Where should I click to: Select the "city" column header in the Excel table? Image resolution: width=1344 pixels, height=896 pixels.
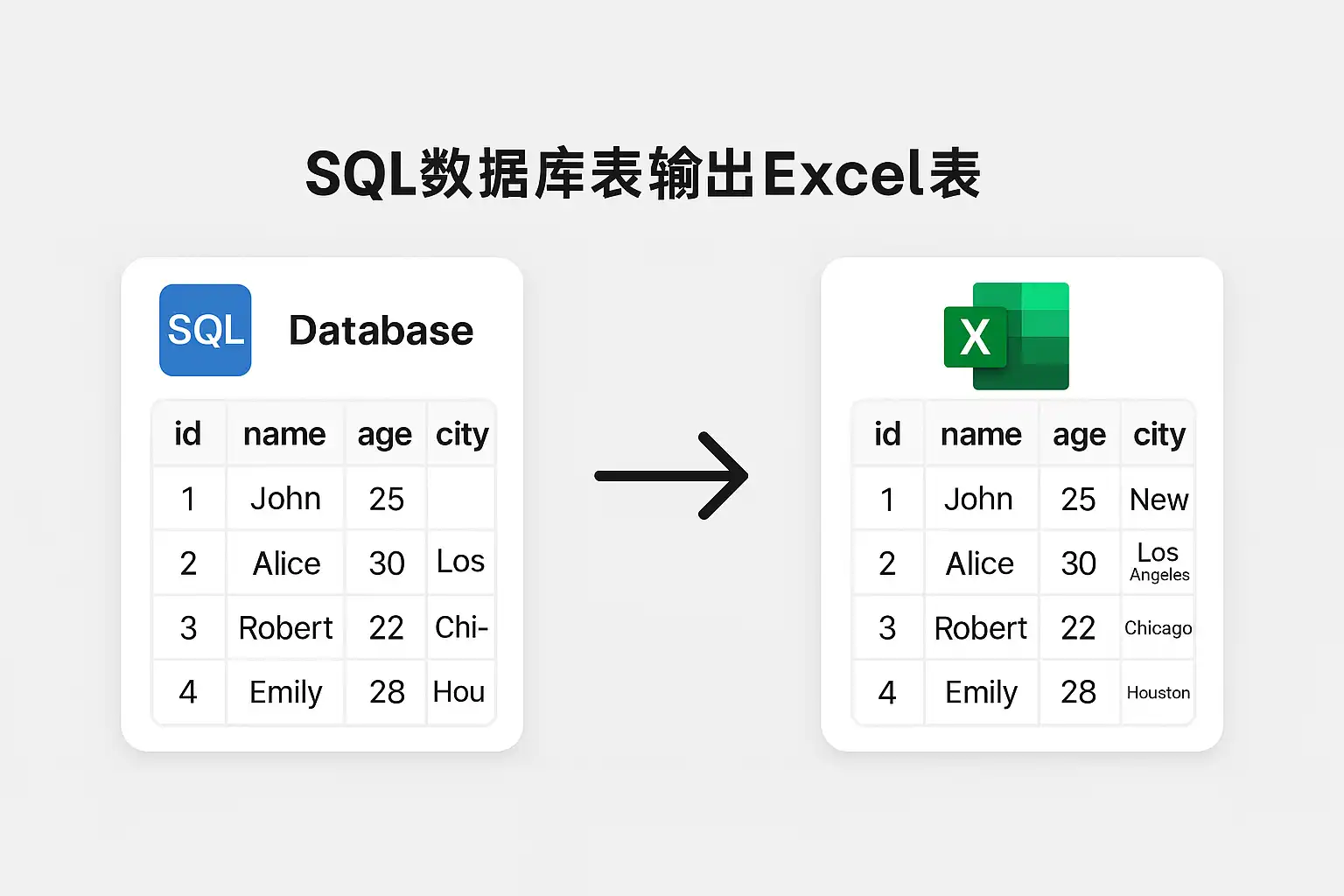tap(1158, 434)
